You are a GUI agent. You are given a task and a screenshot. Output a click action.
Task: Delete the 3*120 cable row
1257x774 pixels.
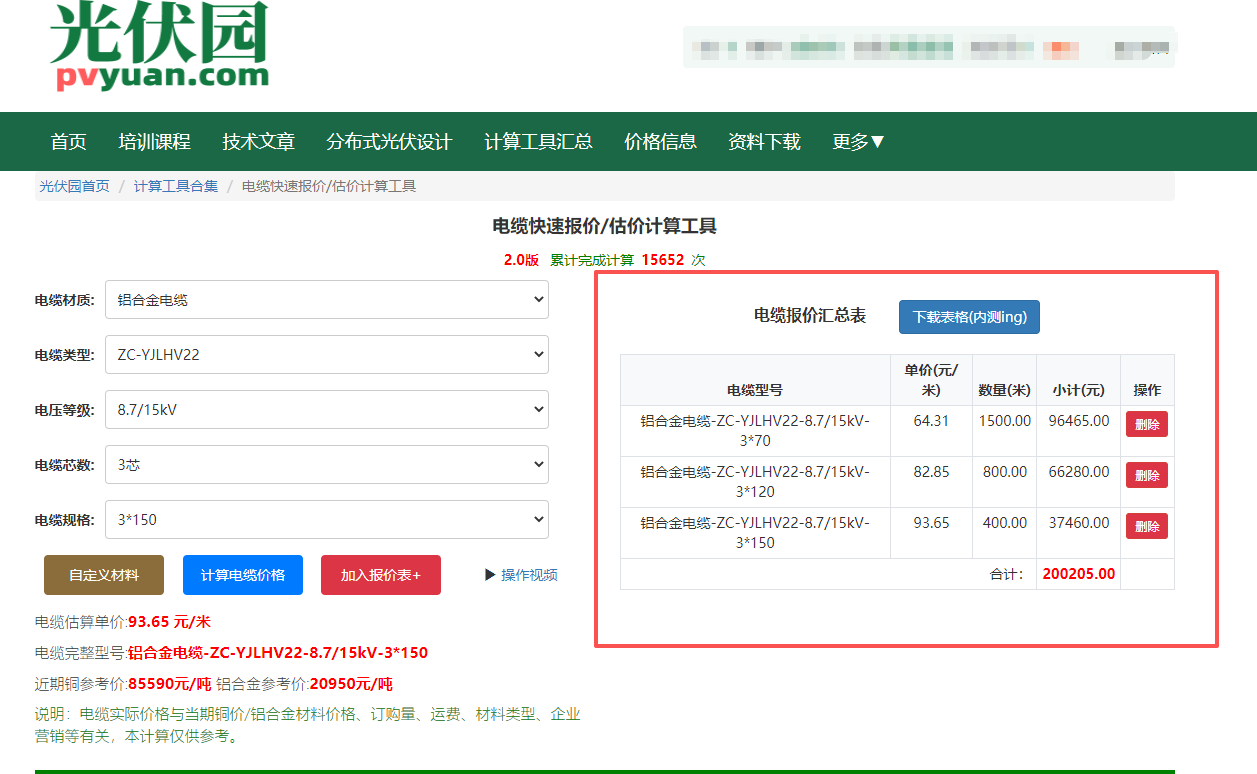1146,475
